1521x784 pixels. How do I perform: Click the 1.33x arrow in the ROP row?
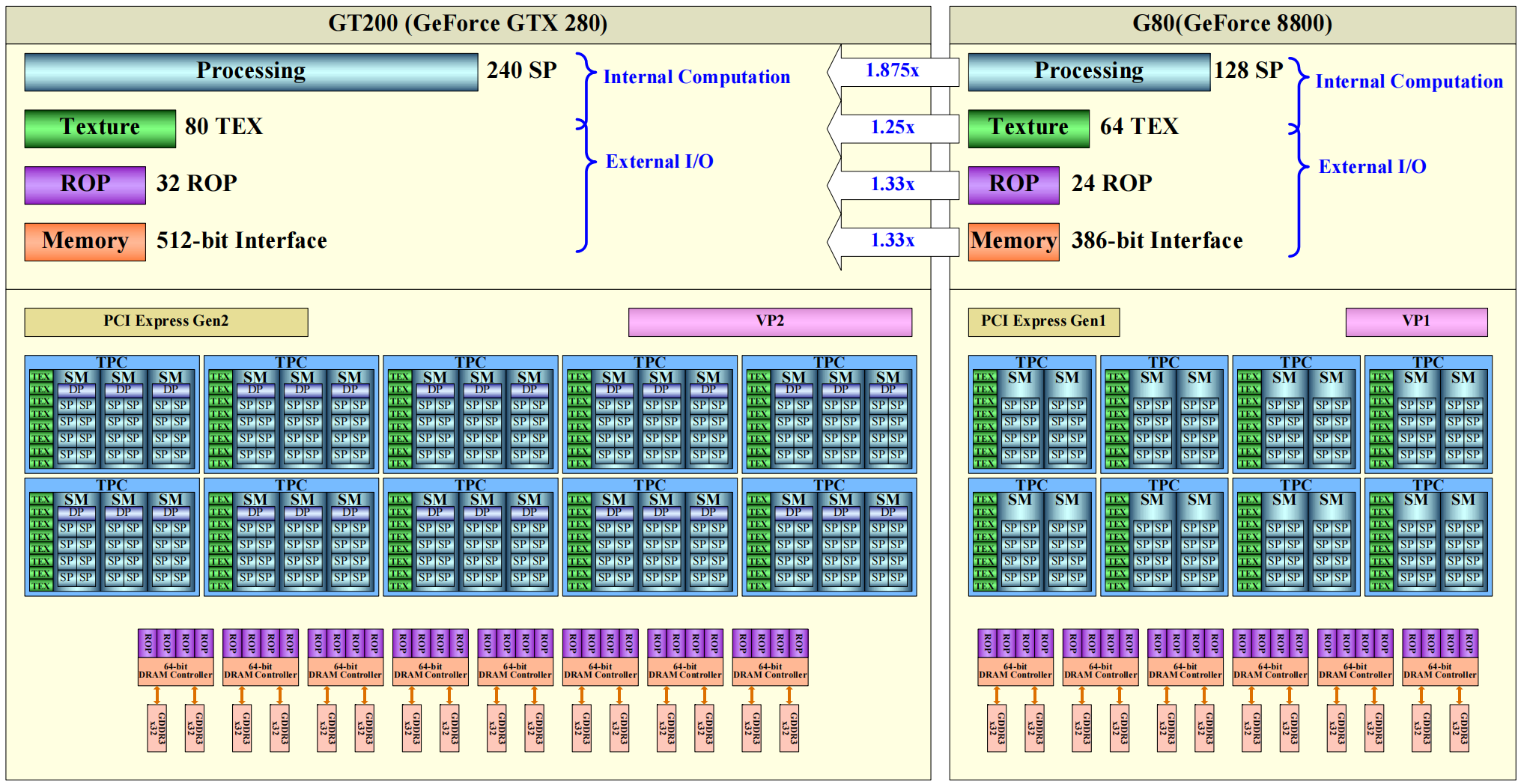[893, 184]
